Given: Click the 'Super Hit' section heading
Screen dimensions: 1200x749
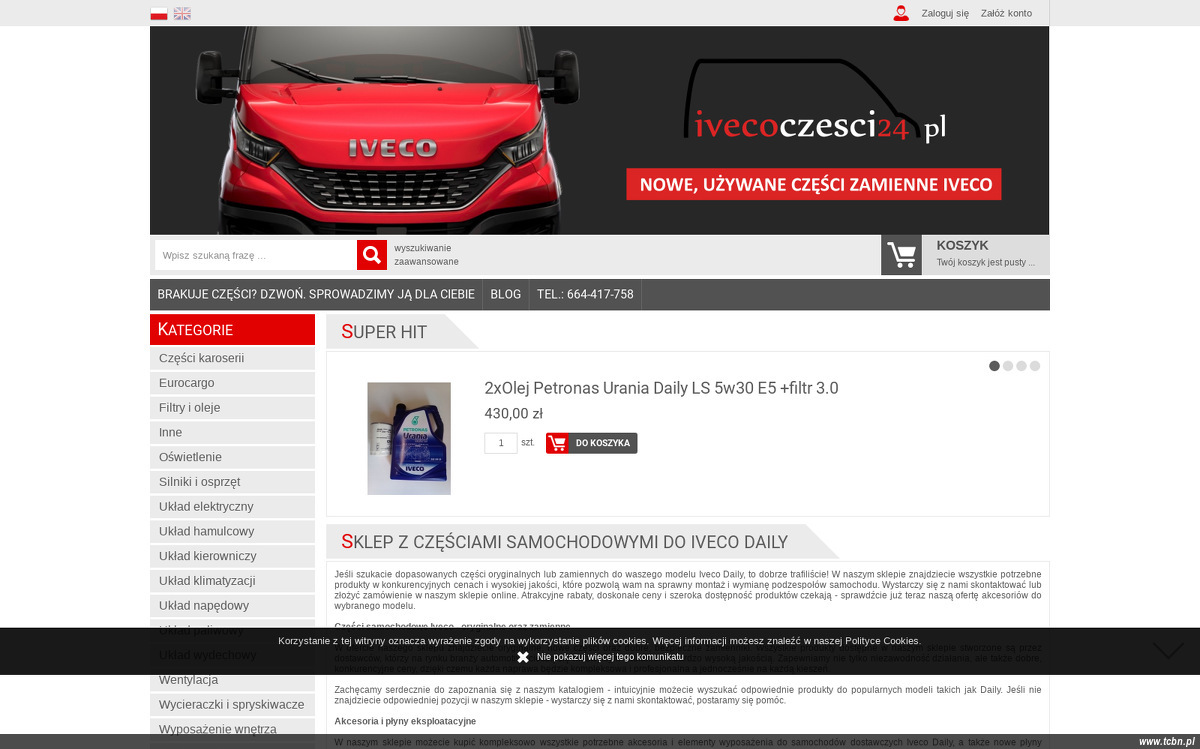Looking at the screenshot, I should (384, 332).
